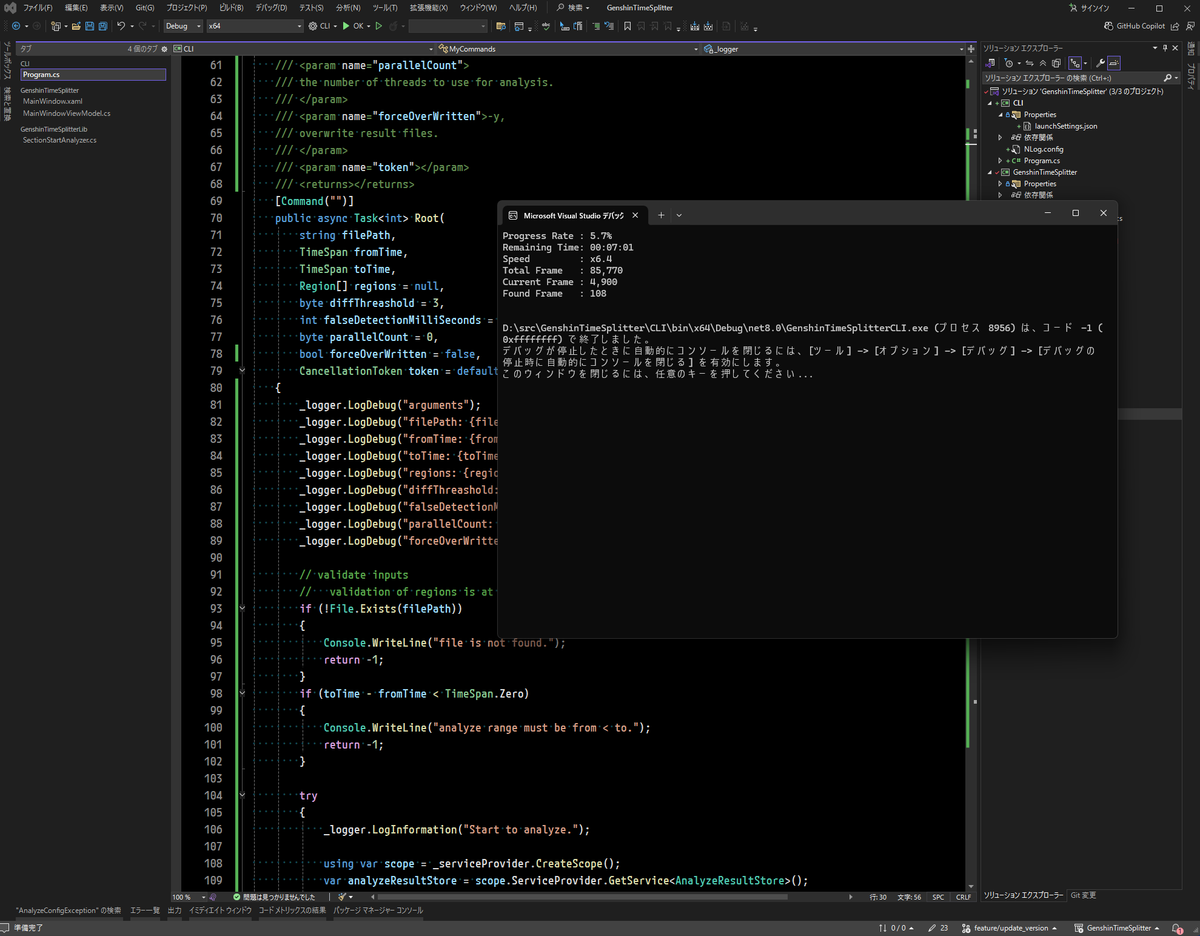Open the ファイル(F) menu

pos(38,7)
